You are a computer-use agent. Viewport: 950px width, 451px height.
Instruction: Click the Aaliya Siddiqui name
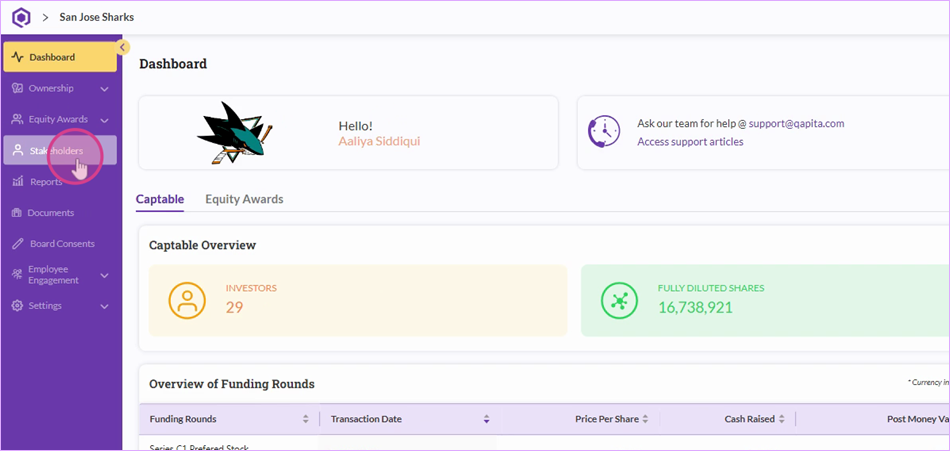pyautogui.click(x=379, y=141)
